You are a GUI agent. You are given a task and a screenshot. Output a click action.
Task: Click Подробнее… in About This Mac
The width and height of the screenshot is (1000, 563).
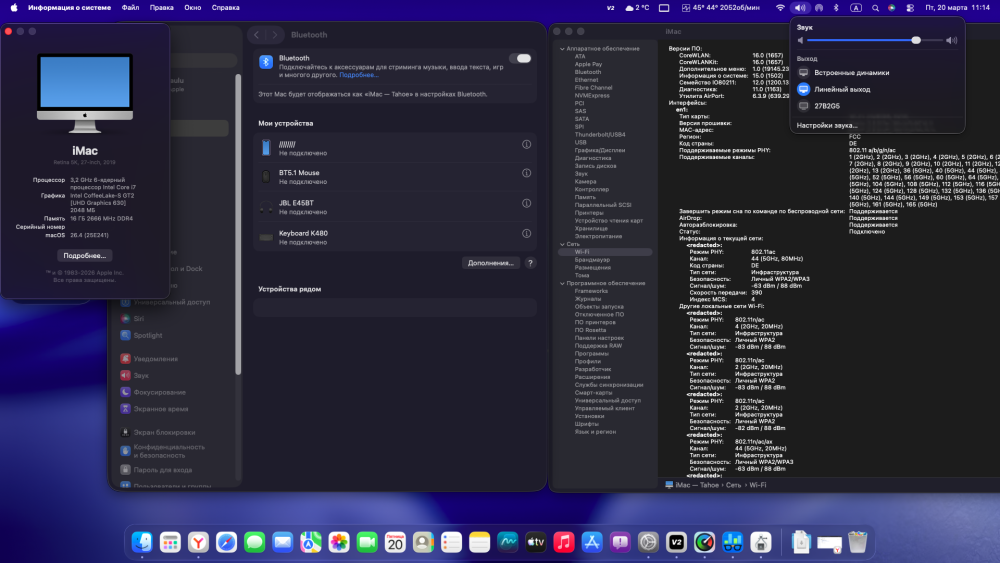(85, 255)
